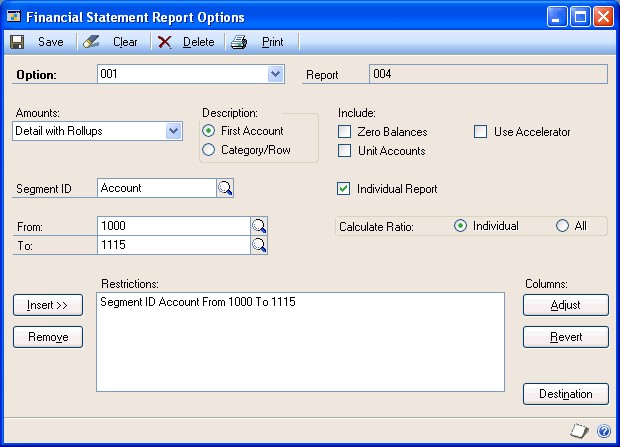Enable the Unit Accounts checkbox
Image resolution: width=620 pixels, height=447 pixels.
(344, 150)
